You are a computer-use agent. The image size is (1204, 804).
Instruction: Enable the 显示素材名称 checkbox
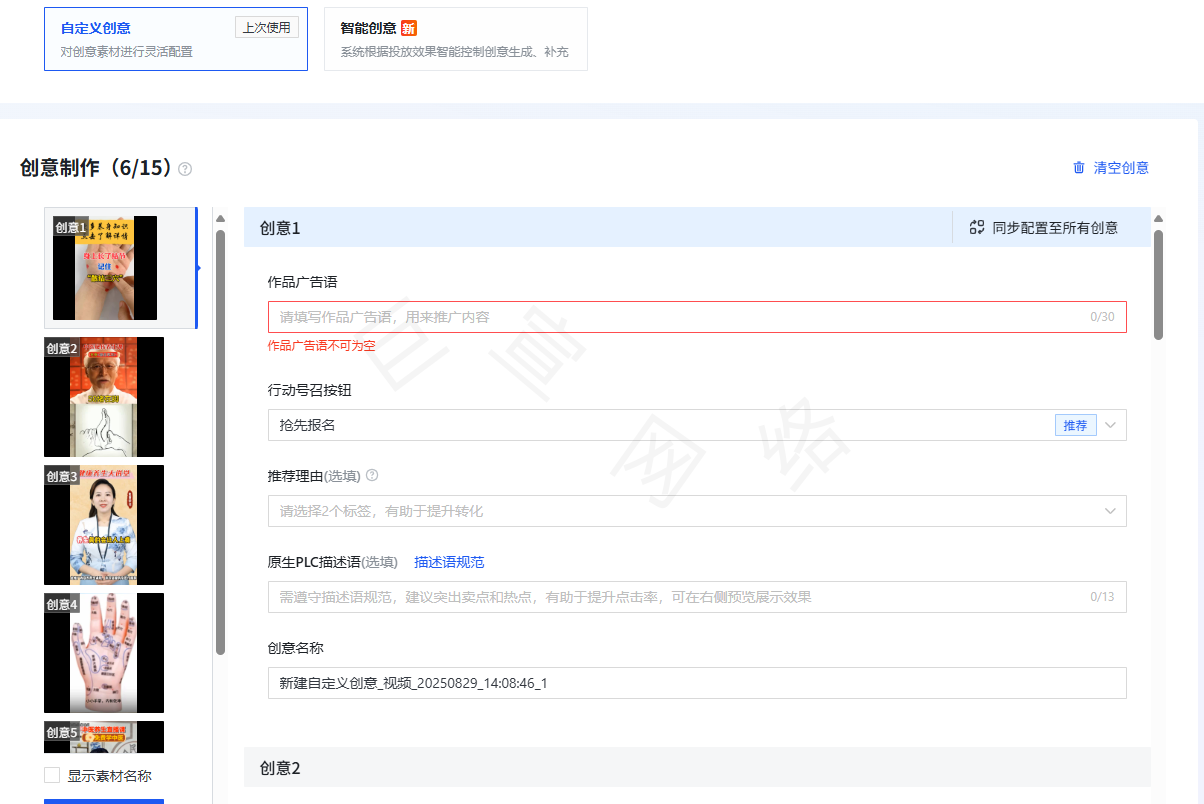click(51, 773)
